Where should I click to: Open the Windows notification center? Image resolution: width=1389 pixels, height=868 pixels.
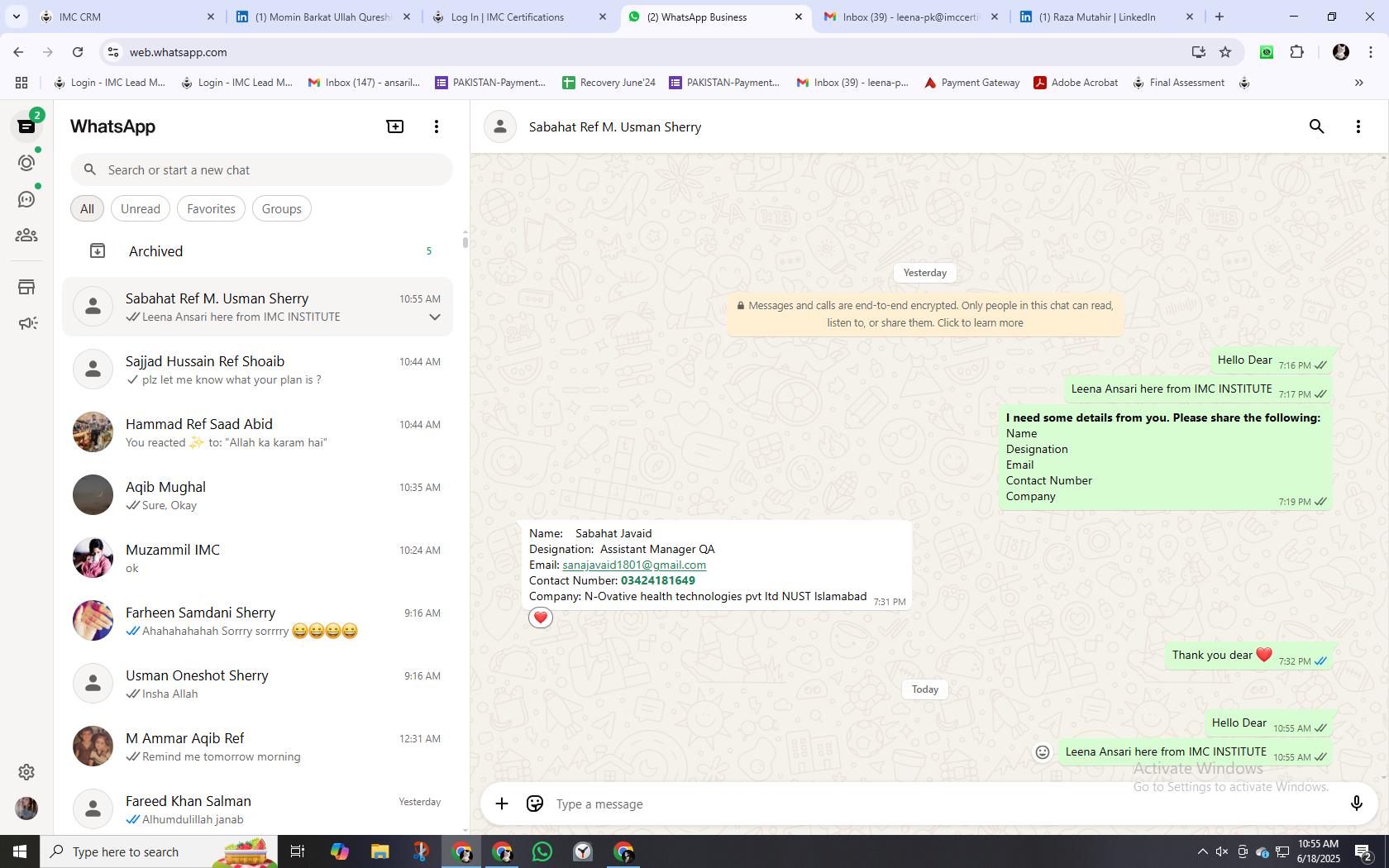tap(1364, 851)
